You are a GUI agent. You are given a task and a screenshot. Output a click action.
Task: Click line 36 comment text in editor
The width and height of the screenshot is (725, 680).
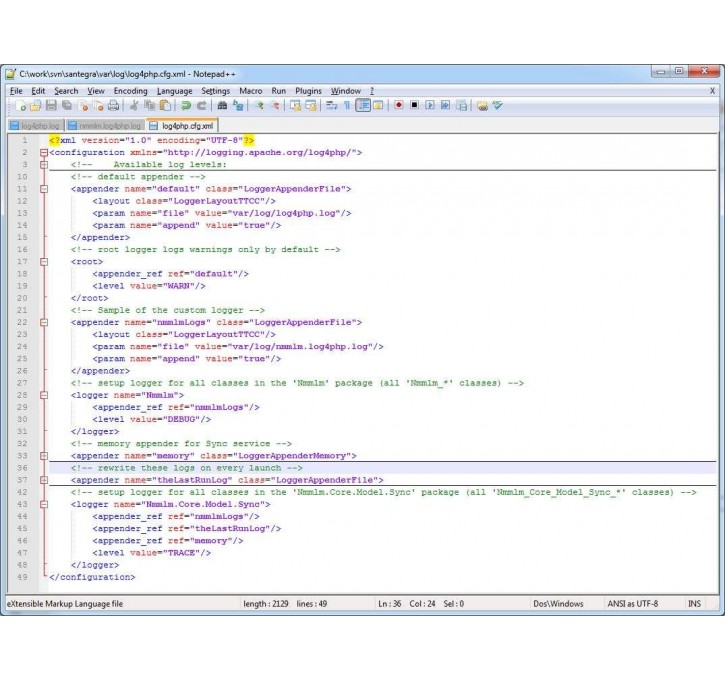pos(185,467)
